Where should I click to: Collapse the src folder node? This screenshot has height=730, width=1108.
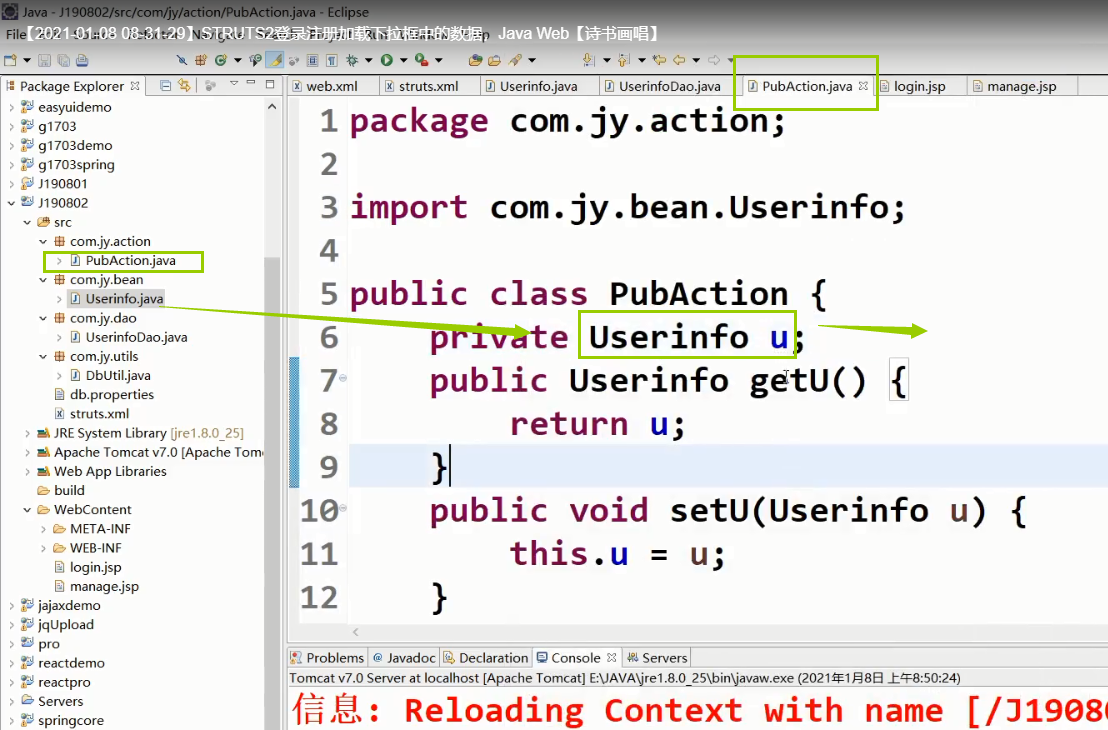[27, 222]
